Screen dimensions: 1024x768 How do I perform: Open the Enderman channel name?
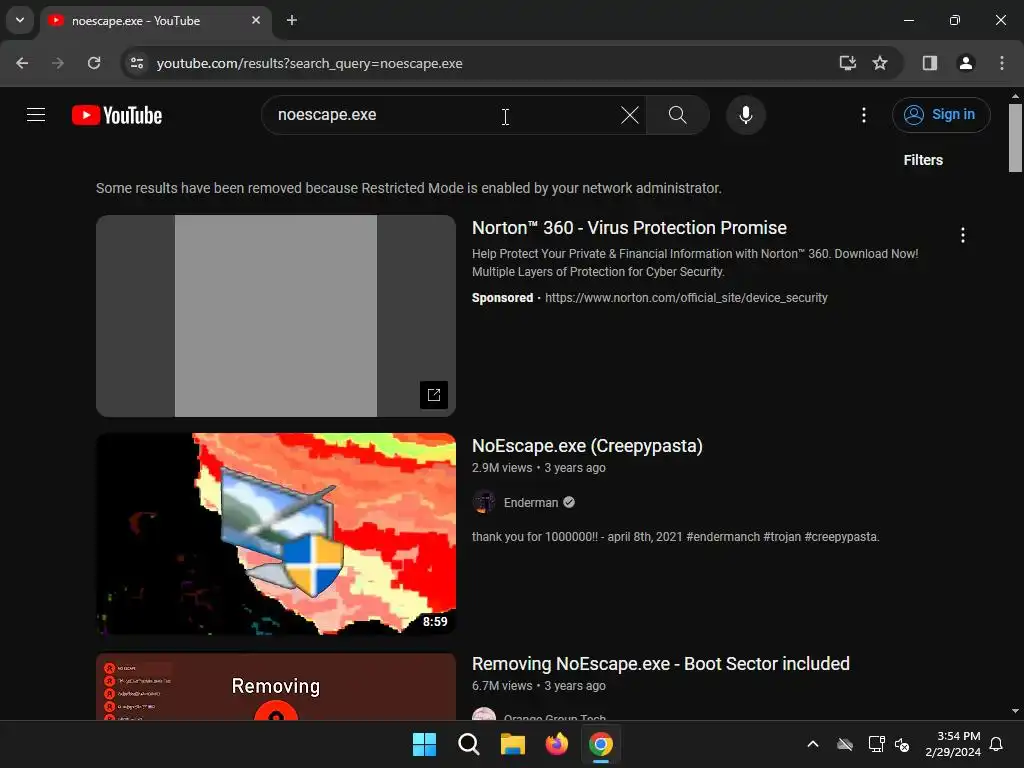click(530, 503)
